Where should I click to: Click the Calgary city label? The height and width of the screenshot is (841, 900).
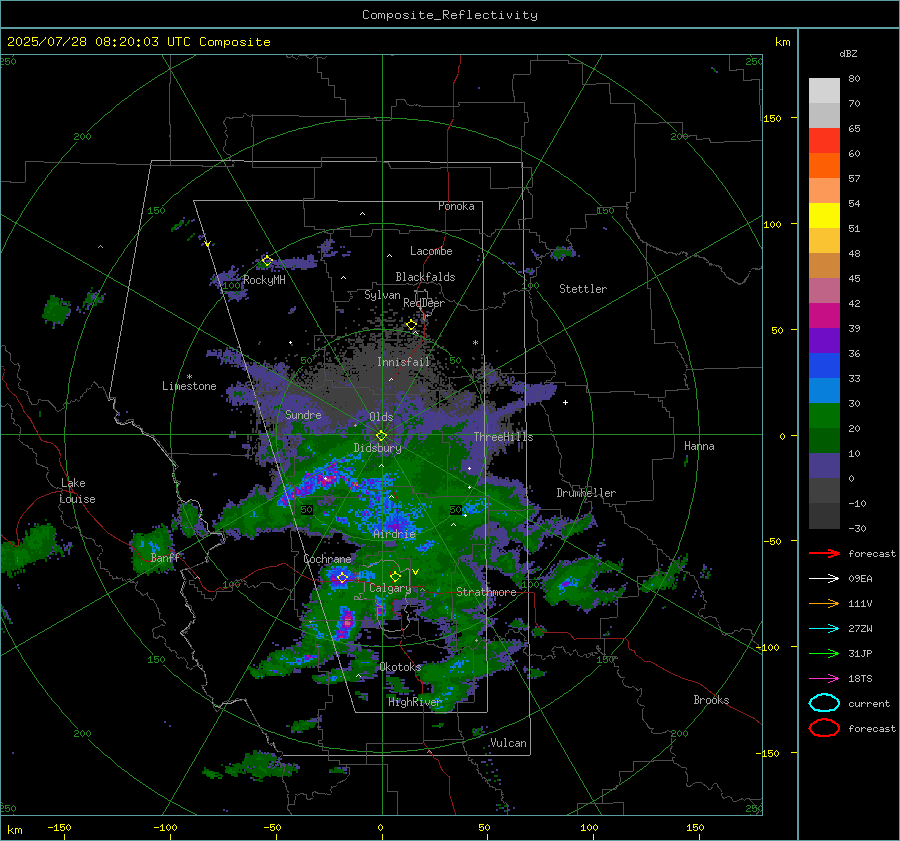tap(390, 588)
